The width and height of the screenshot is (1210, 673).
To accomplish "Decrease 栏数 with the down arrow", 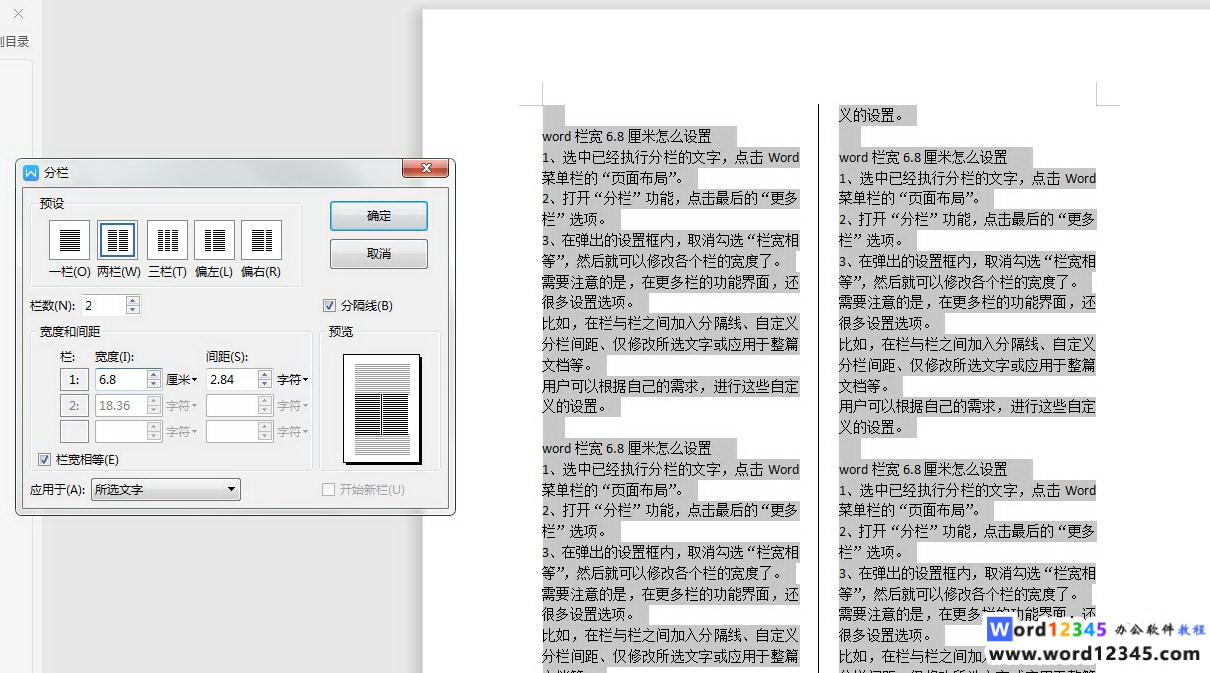I will (x=134, y=311).
